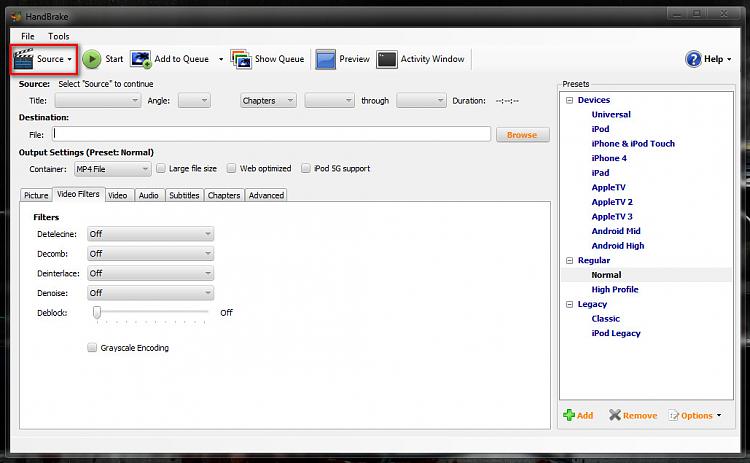Switch to the Video tab

[118, 195]
